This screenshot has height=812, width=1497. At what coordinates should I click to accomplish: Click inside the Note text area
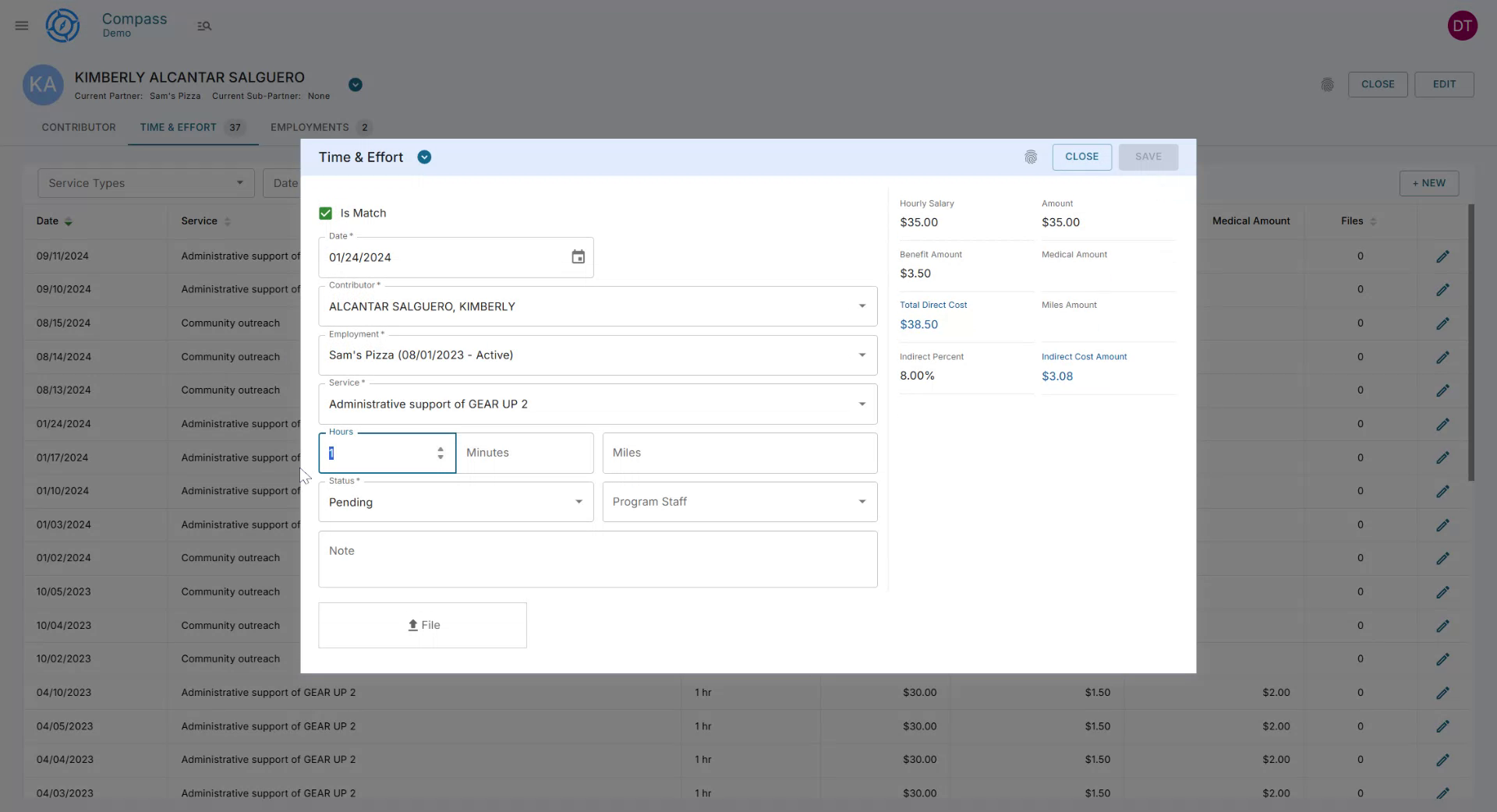coord(597,559)
